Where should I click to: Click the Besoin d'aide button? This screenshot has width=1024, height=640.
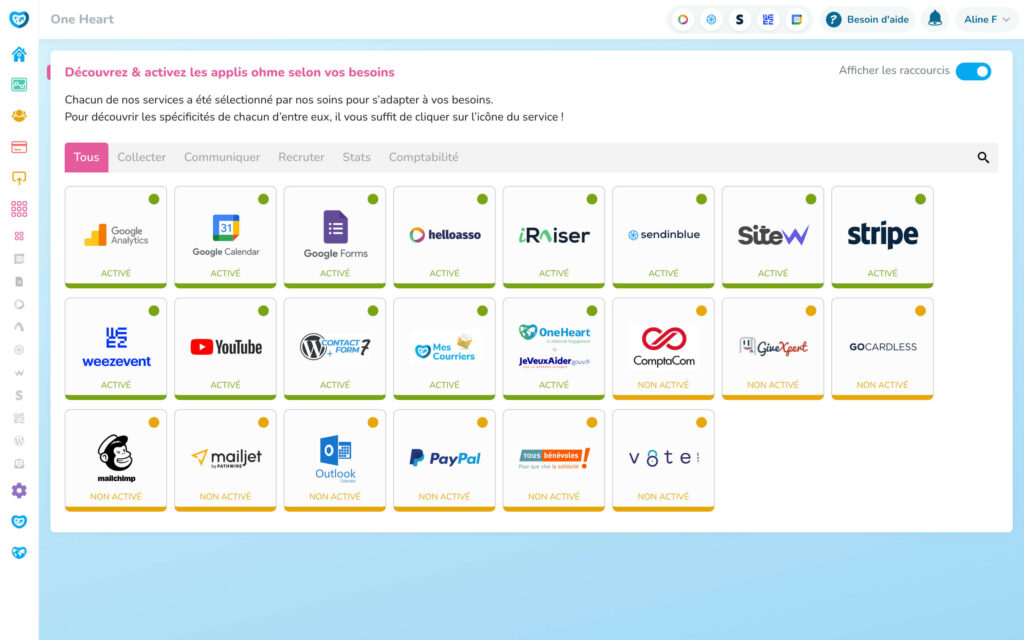click(x=867, y=19)
